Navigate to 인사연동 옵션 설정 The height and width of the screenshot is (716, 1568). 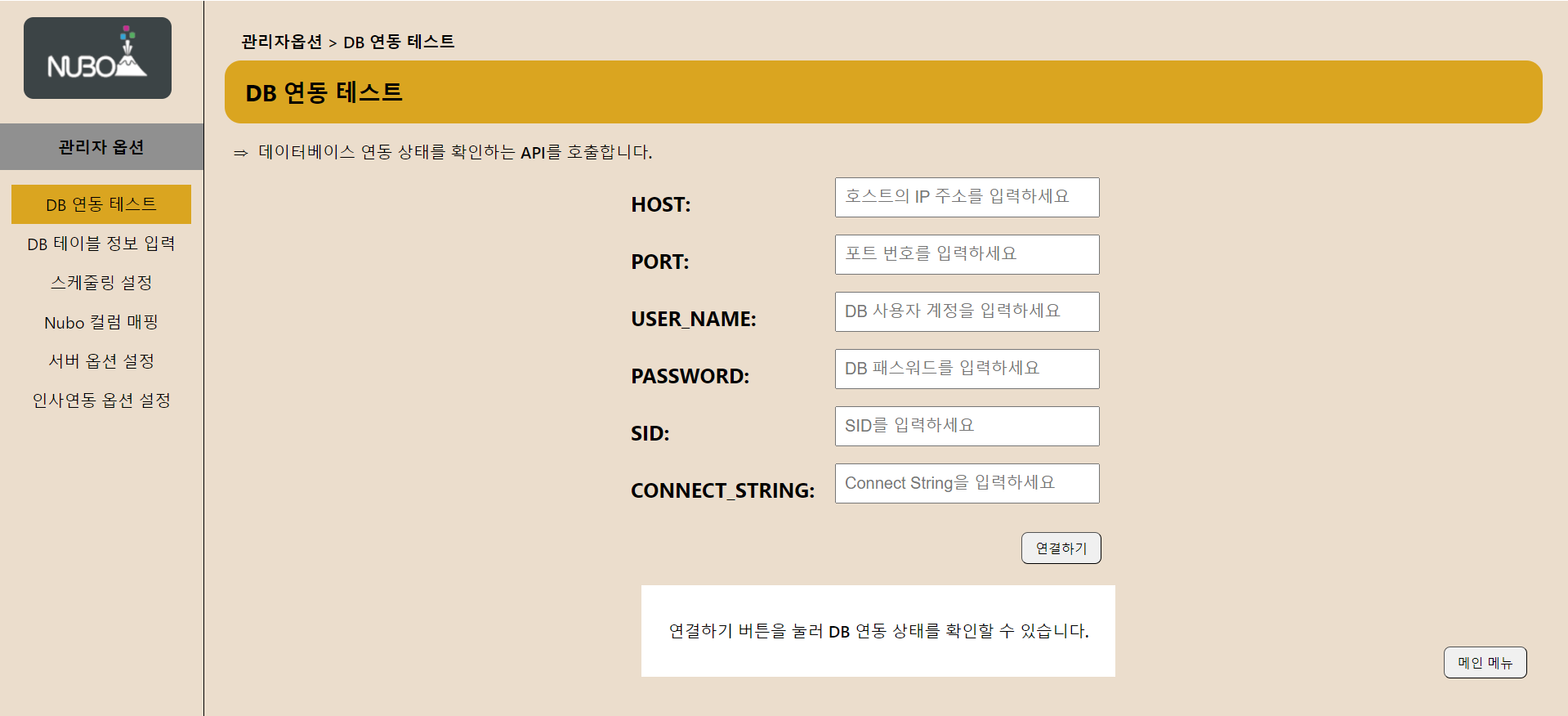click(101, 401)
